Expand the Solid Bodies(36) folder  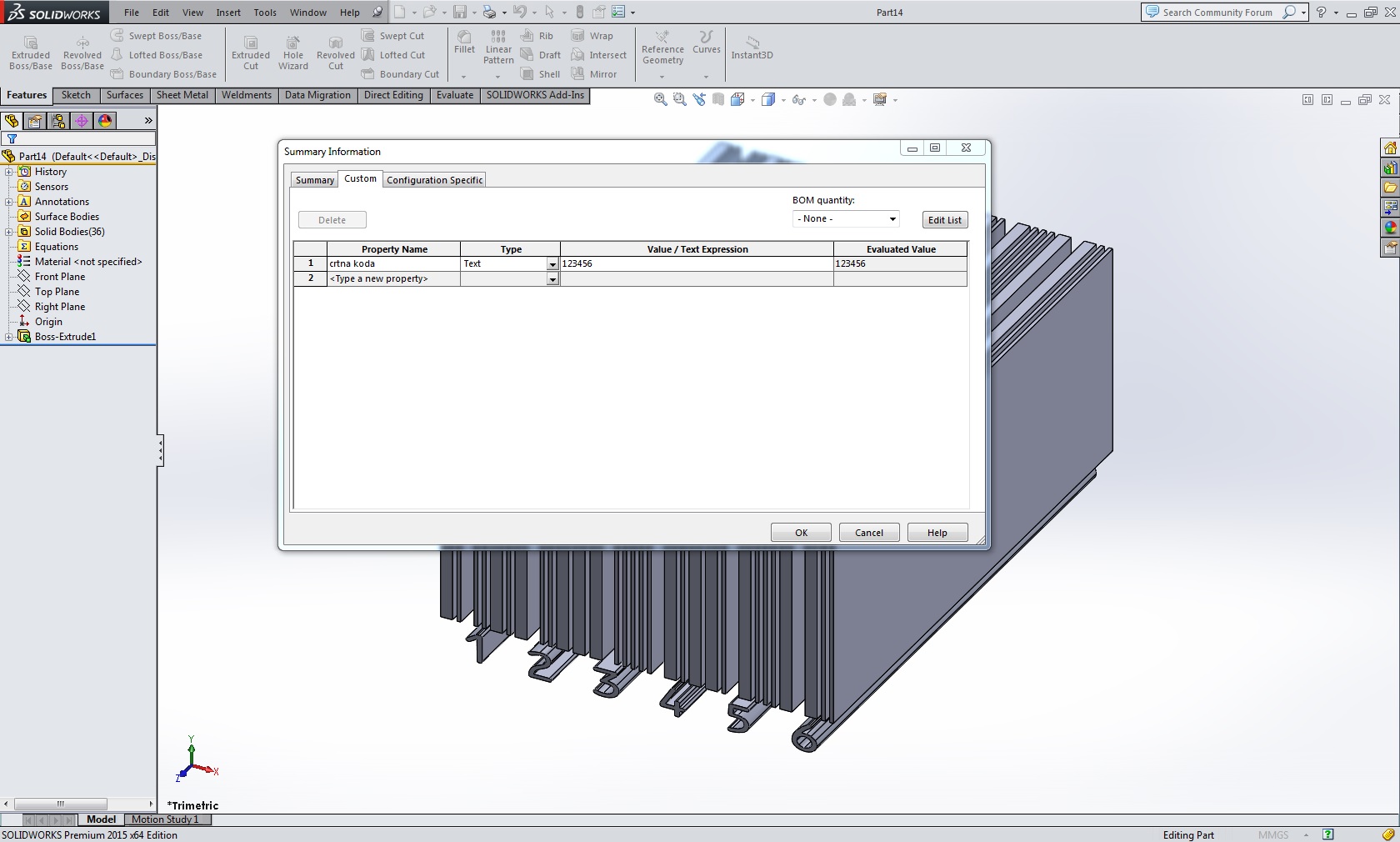pos(9,232)
